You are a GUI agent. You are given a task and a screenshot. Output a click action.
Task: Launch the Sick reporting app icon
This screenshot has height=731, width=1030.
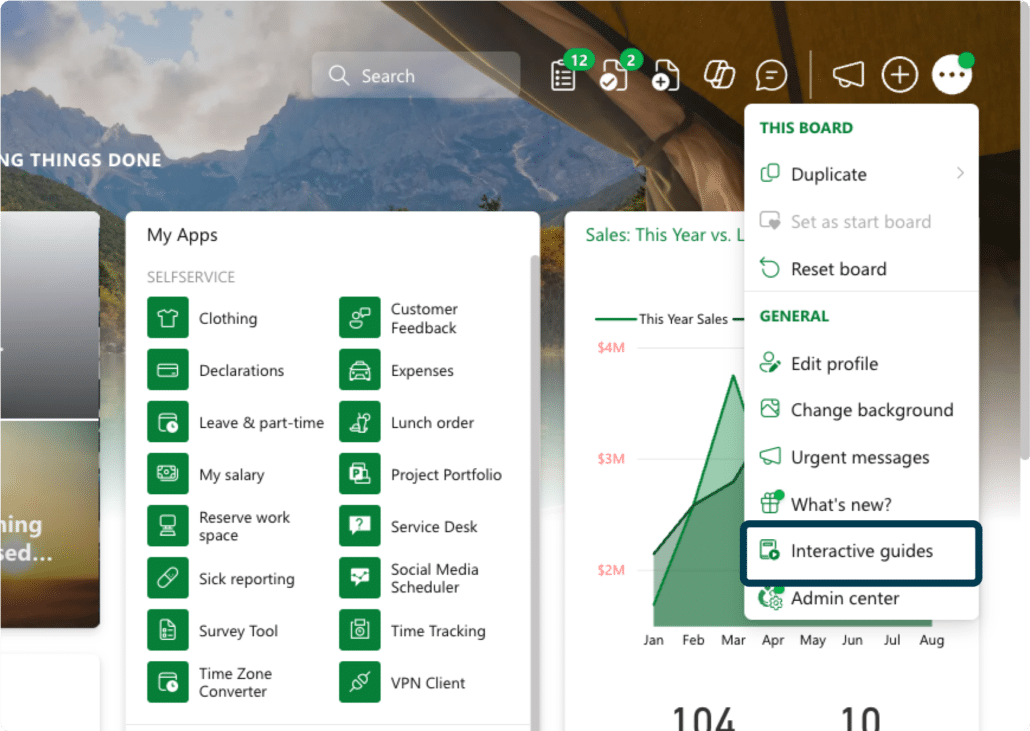pos(168,578)
